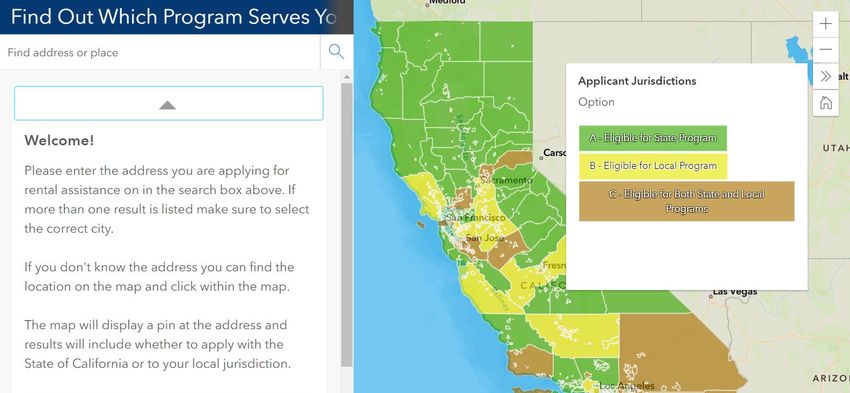
Task: Click the Las Vegas city marker
Action: tap(710, 297)
